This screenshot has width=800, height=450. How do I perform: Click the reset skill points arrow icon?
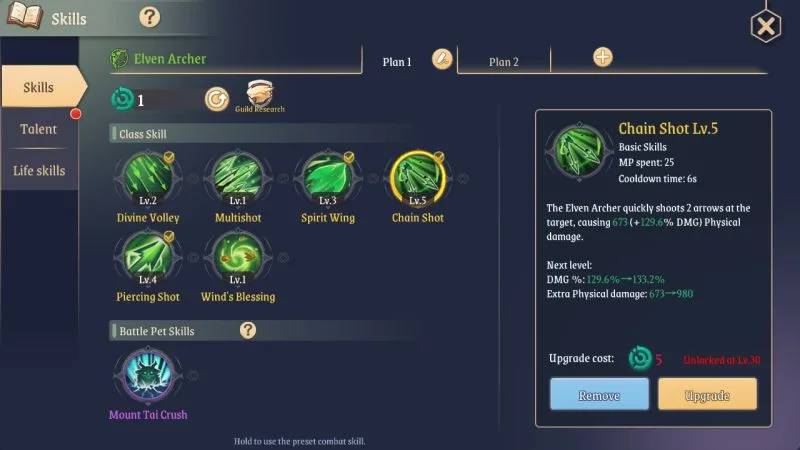pos(217,99)
